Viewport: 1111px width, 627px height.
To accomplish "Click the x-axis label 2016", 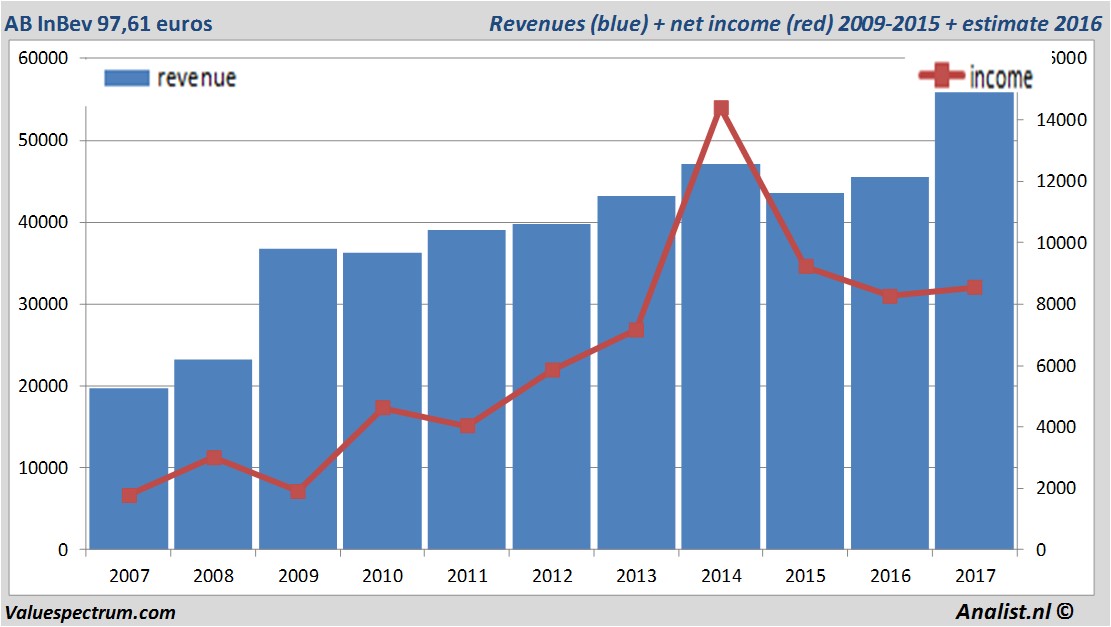I will 890,575.
